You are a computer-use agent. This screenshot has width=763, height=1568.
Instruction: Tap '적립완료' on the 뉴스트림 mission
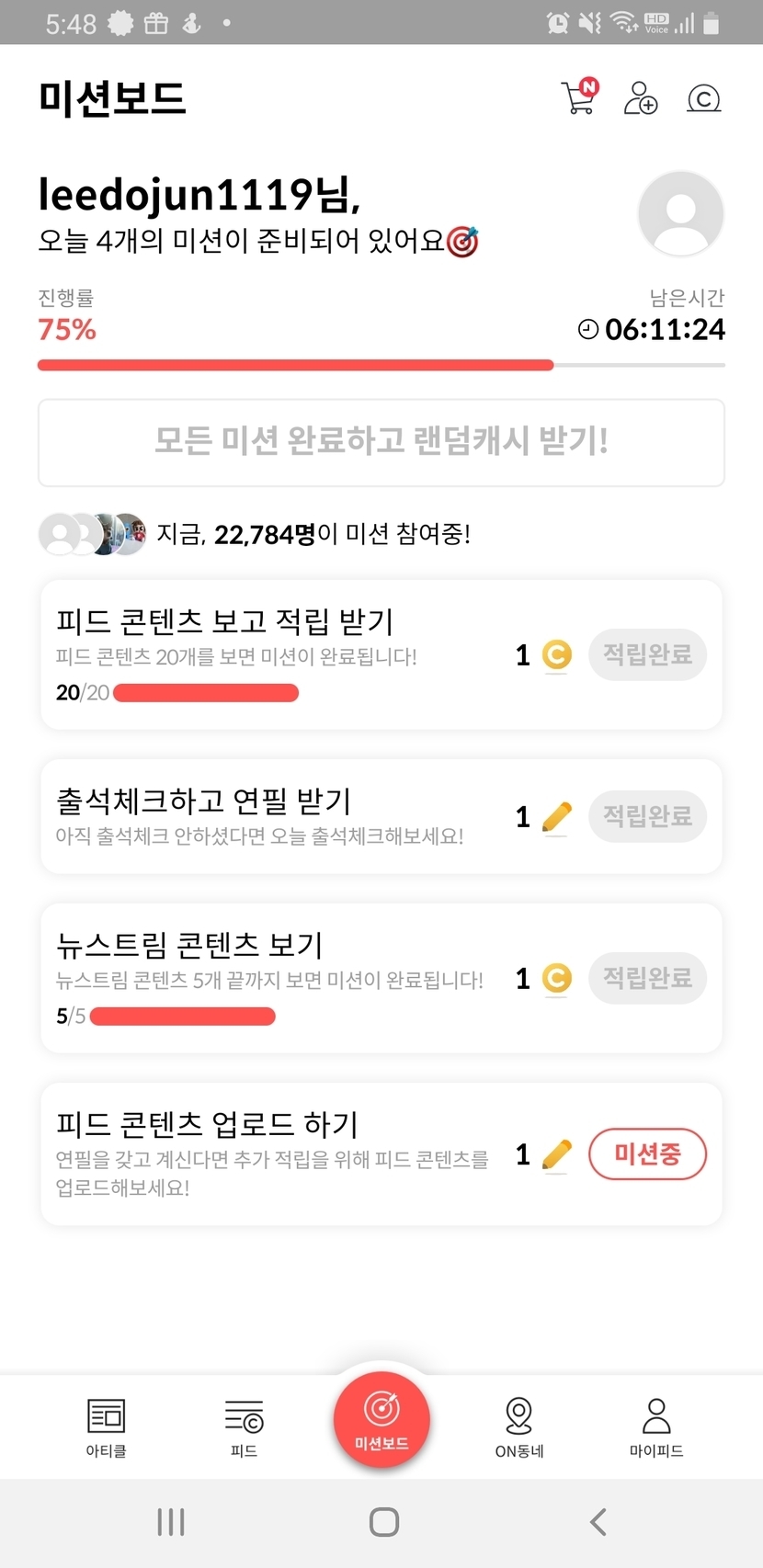(647, 978)
